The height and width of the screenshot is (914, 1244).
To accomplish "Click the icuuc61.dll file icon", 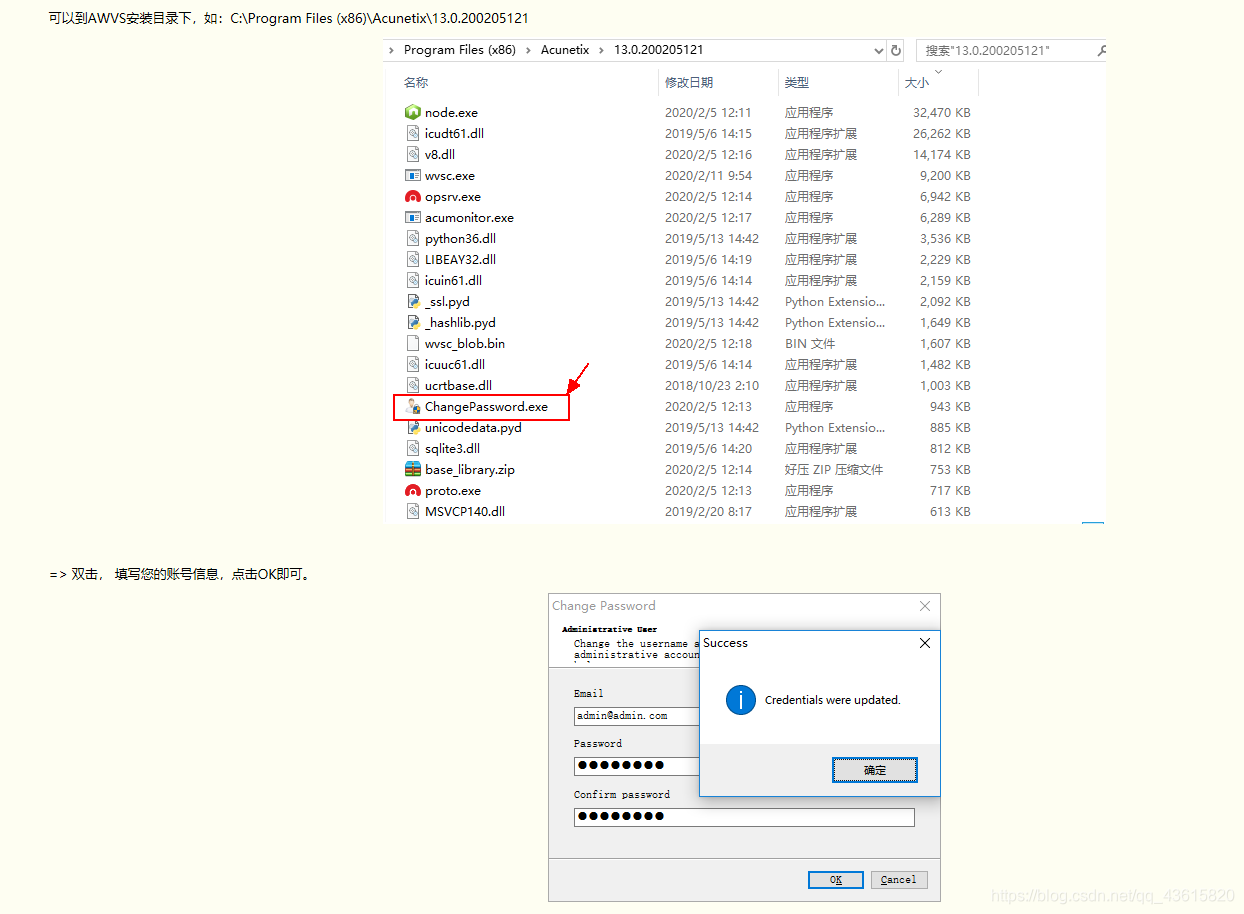I will click(x=413, y=365).
